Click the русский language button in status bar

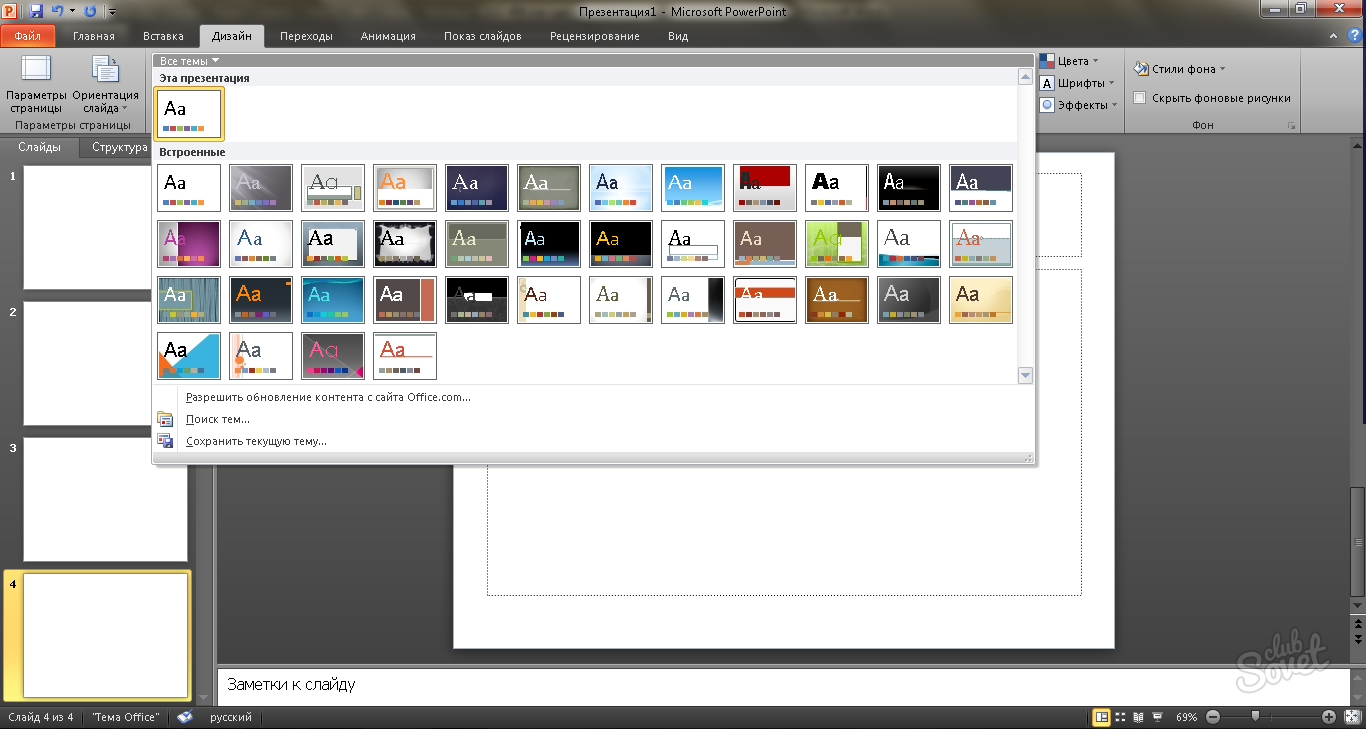coord(230,717)
